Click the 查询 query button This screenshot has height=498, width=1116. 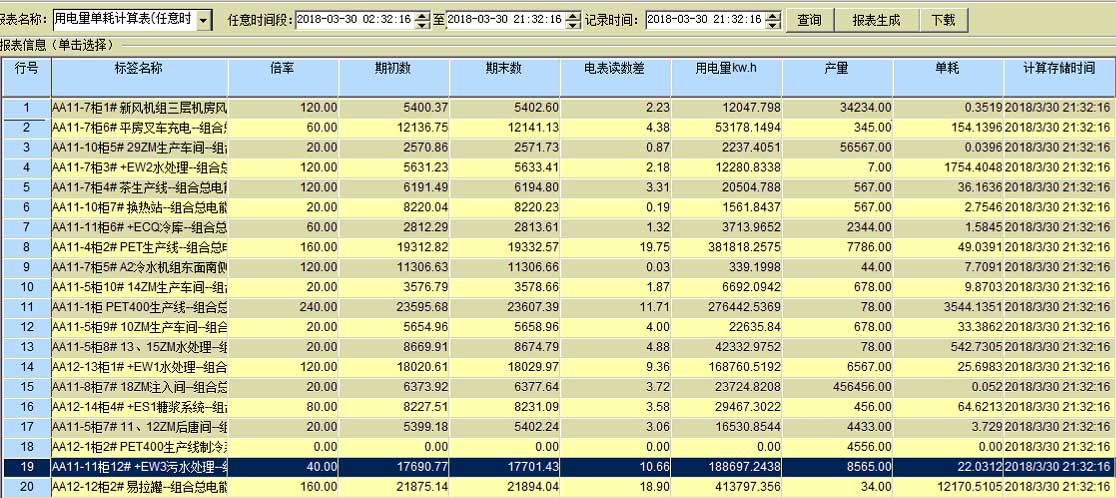click(x=809, y=20)
